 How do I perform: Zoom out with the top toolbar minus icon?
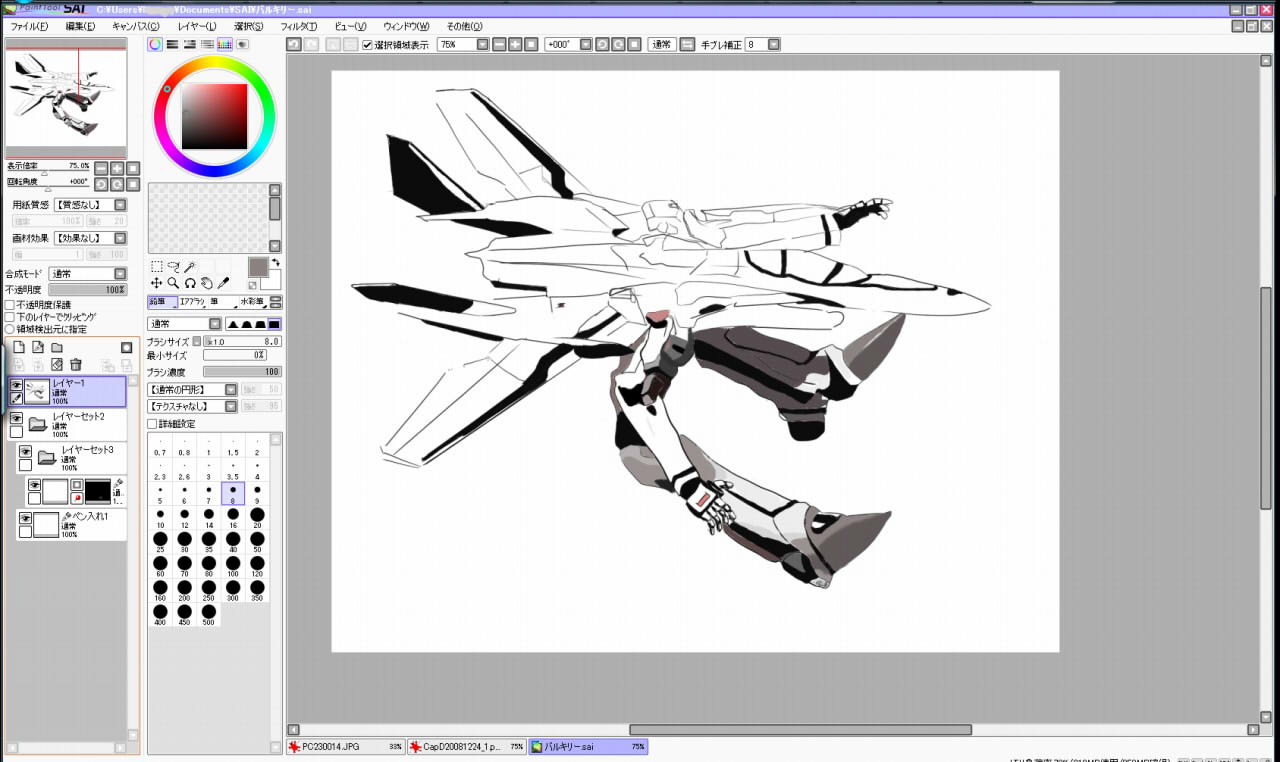pos(500,45)
